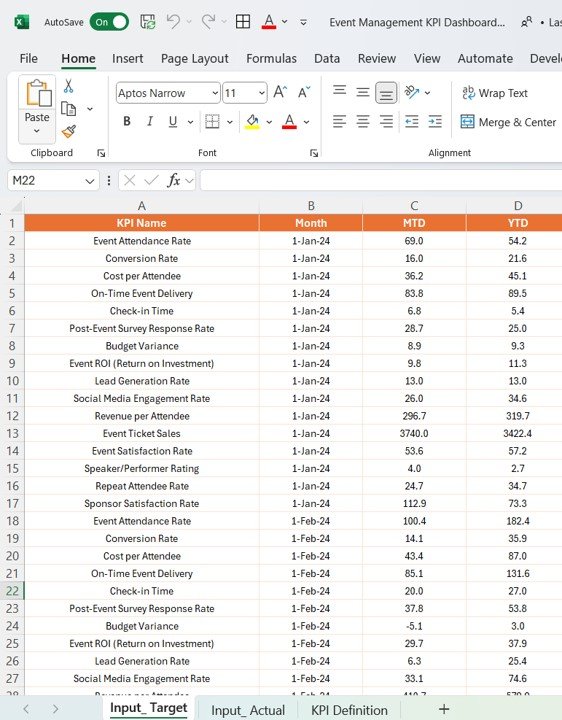Open the File menu
Viewport: 562px width, 720px height.
point(28,58)
